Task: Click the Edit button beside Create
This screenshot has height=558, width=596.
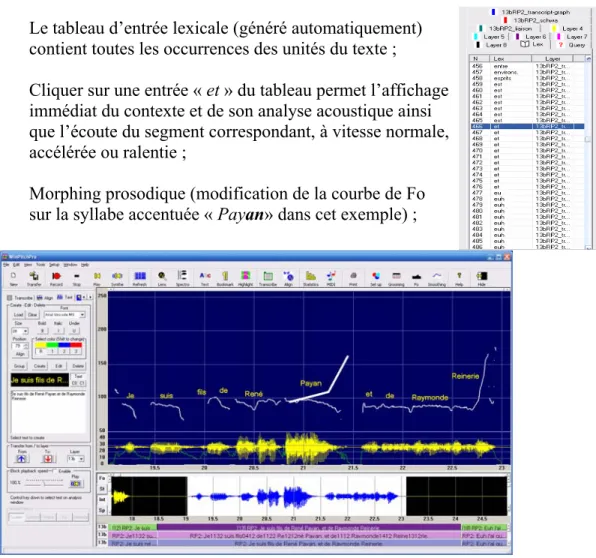Action: click(x=59, y=366)
